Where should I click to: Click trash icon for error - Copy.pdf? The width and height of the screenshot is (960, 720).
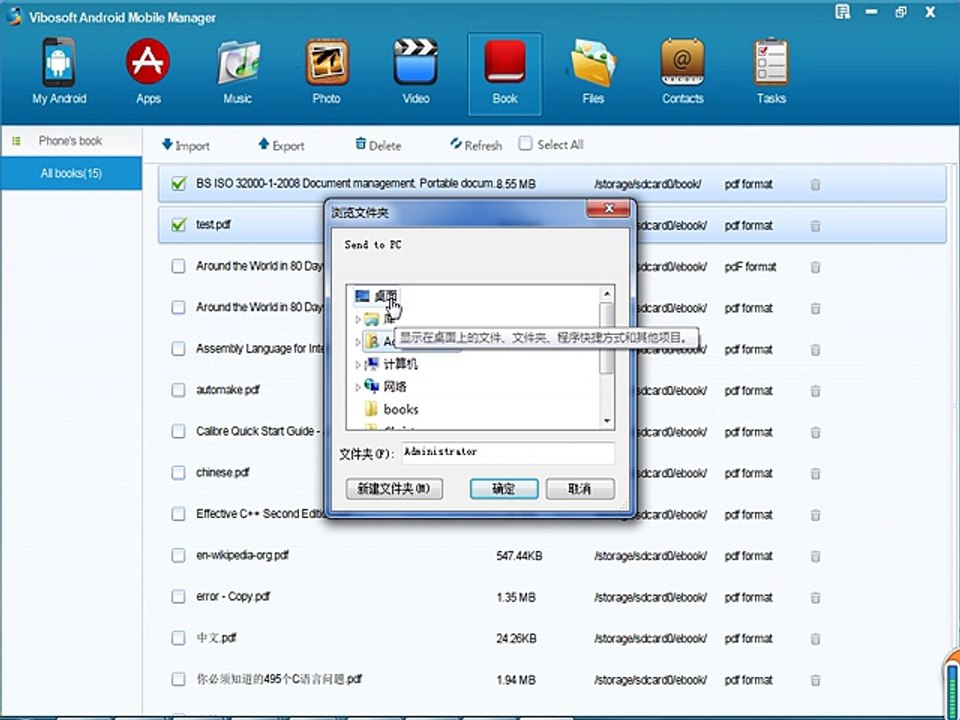tap(816, 598)
